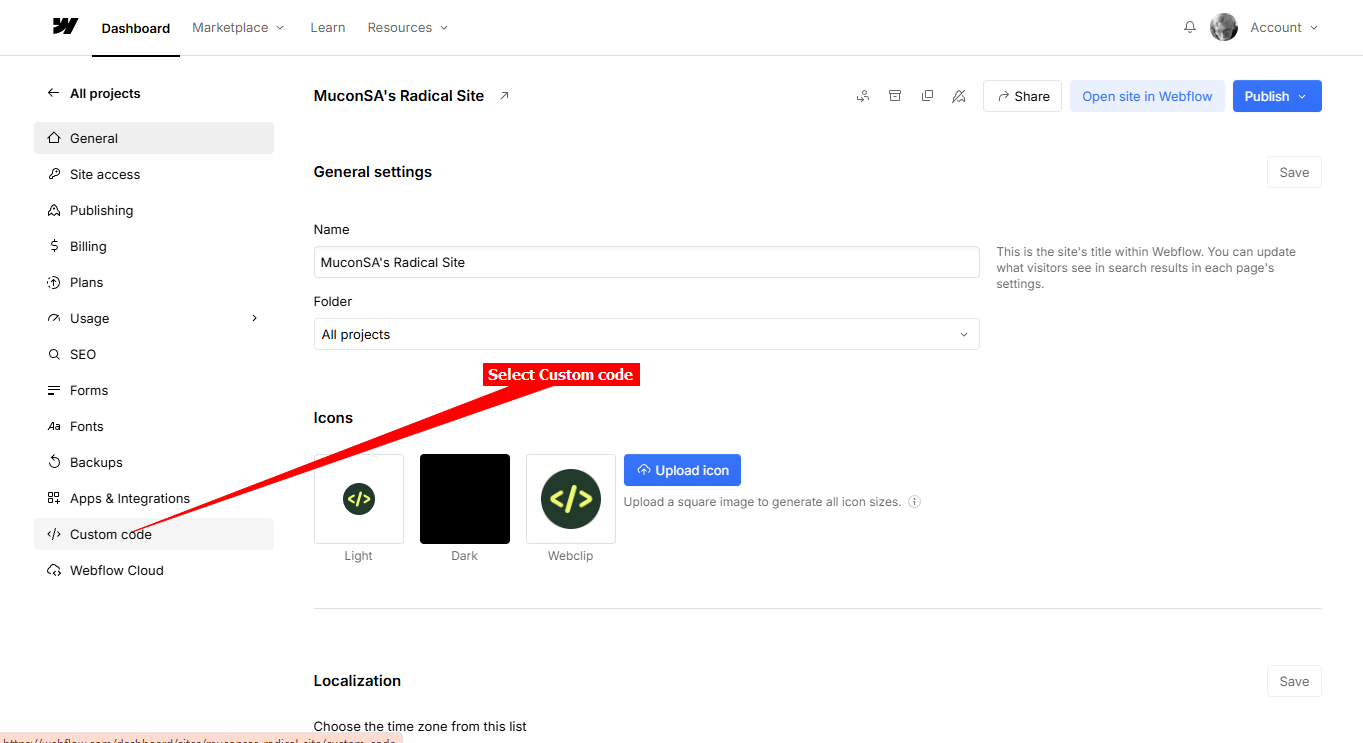Screen dimensions: 1363x743
Task: Click the Share button
Action: [x=1022, y=96]
